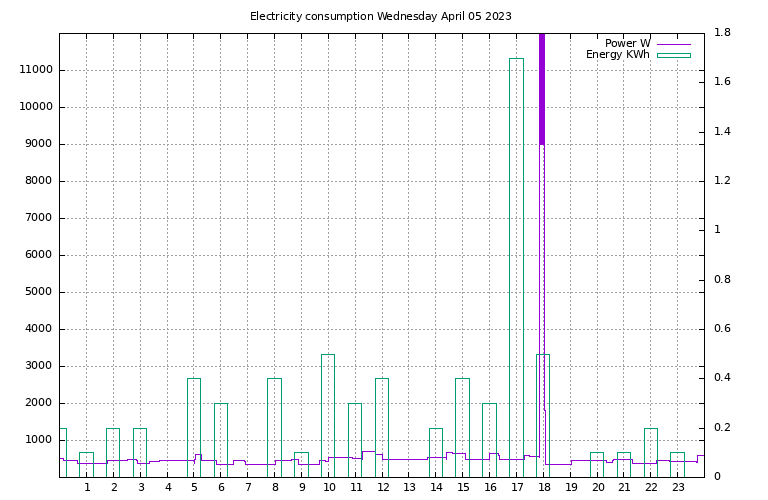The image size is (768, 500).
Task: Click the left axis label '8000'
Action: 38,181
